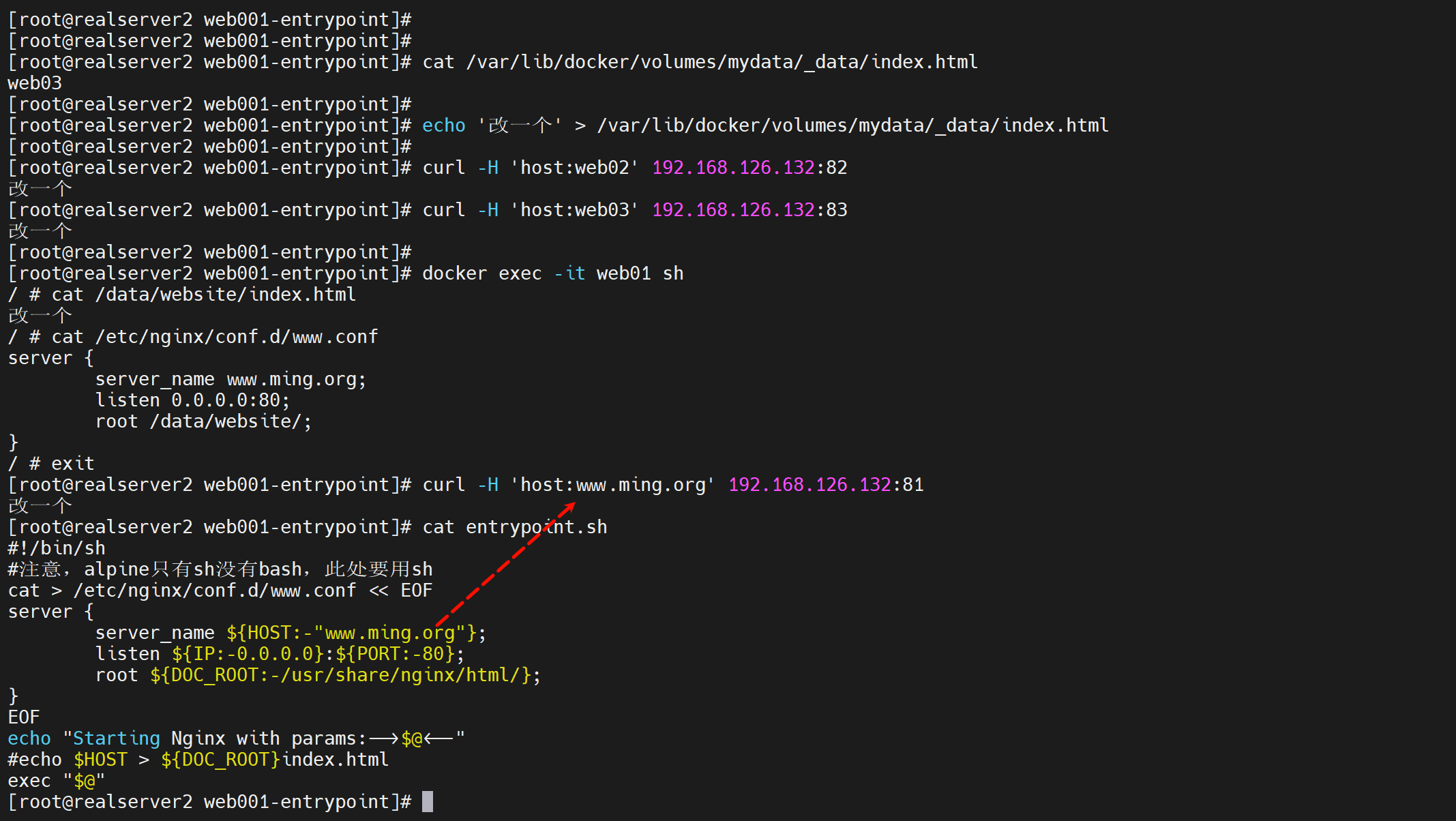Viewport: 1456px width, 821px height.
Task: Click the 'root /data/website/;' config line
Action: click(203, 421)
